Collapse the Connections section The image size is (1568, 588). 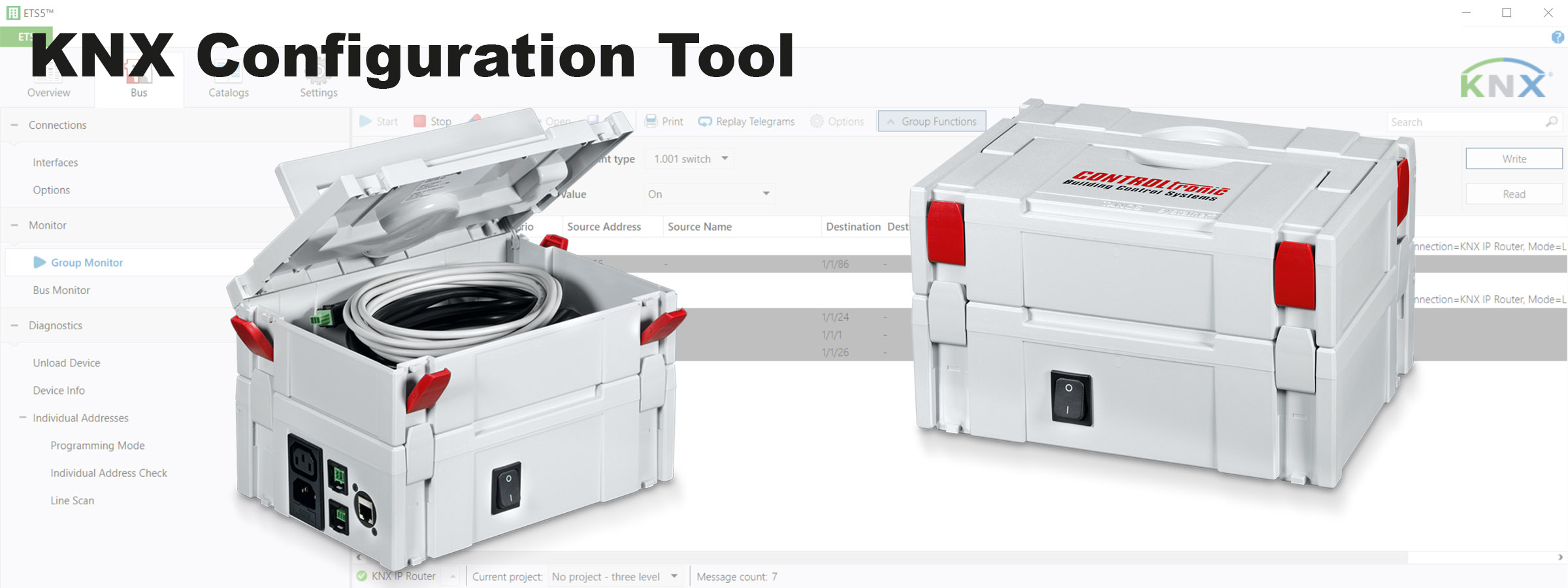(x=14, y=125)
